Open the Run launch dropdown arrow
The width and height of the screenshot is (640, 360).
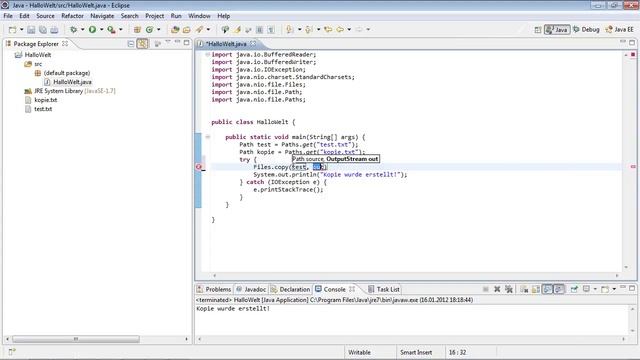click(x=102, y=30)
